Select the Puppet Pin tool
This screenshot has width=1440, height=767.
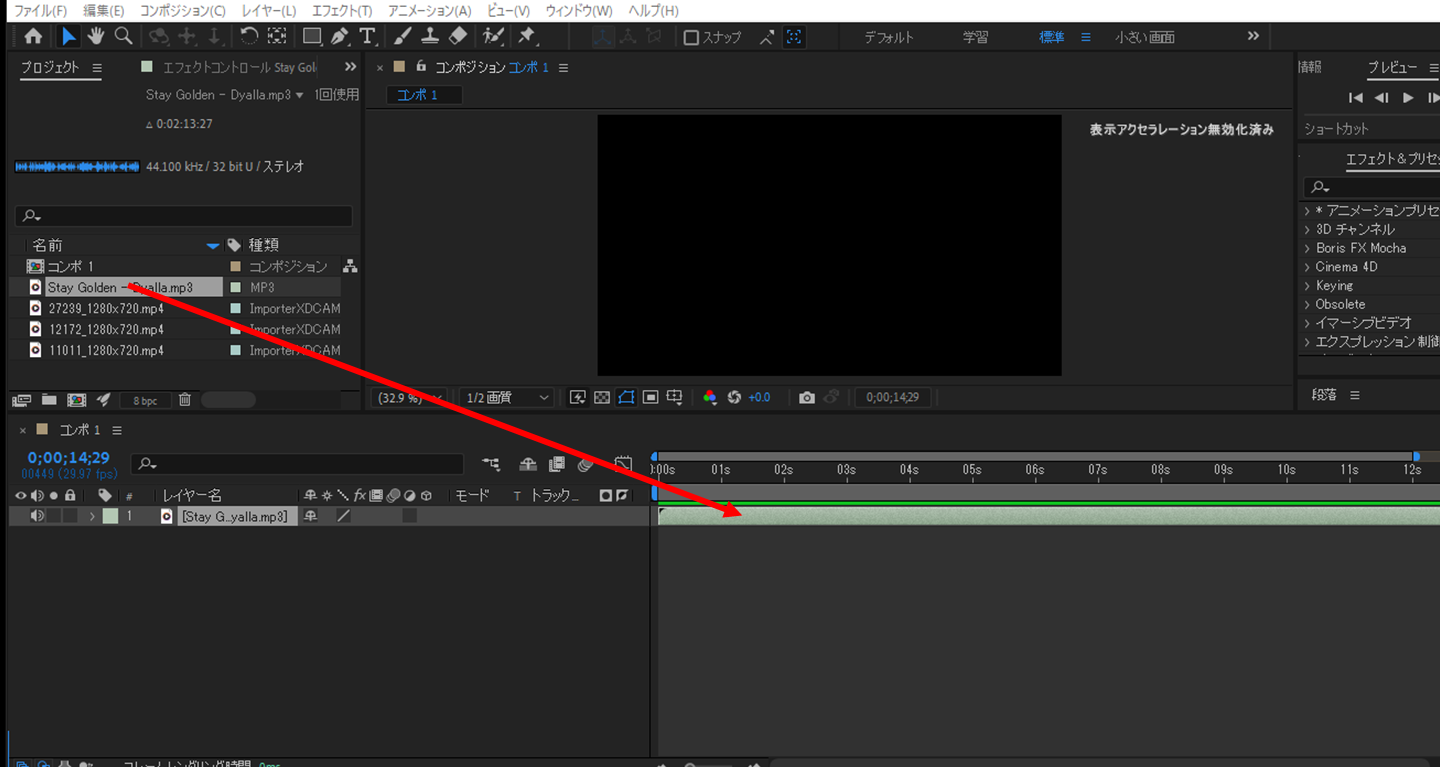(526, 36)
